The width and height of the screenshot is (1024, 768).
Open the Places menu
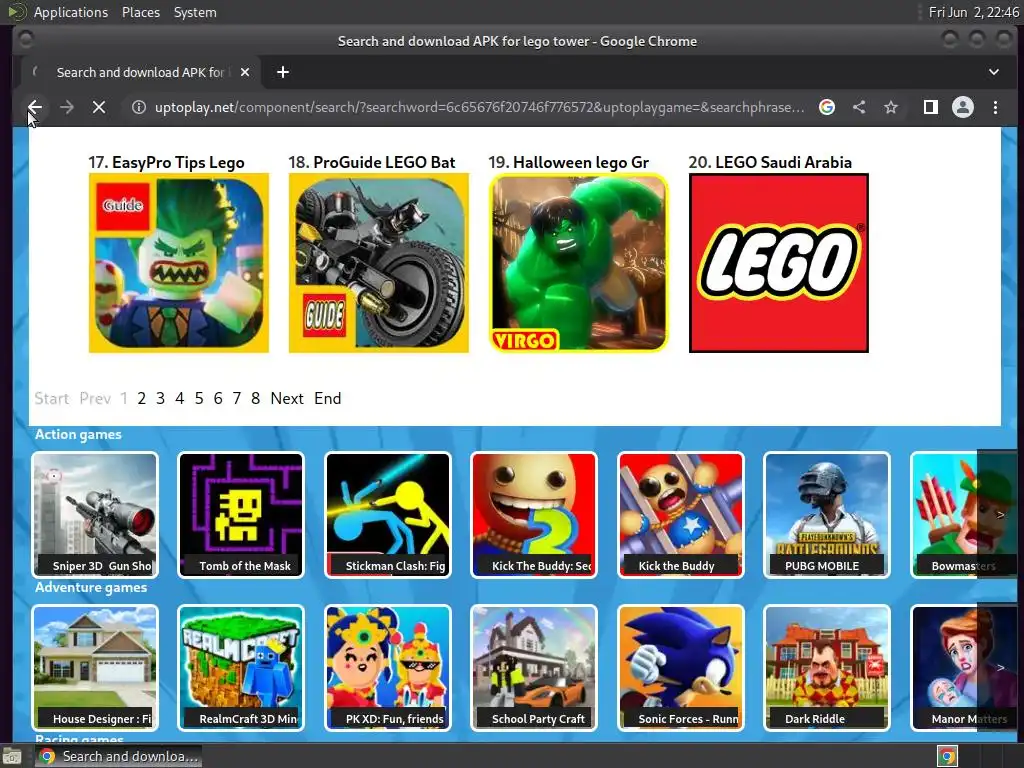click(140, 12)
